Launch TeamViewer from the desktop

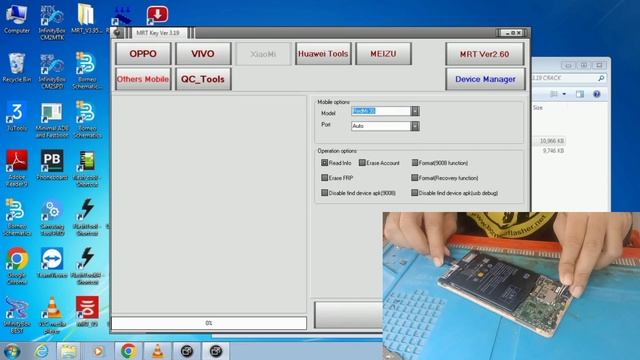[52, 263]
